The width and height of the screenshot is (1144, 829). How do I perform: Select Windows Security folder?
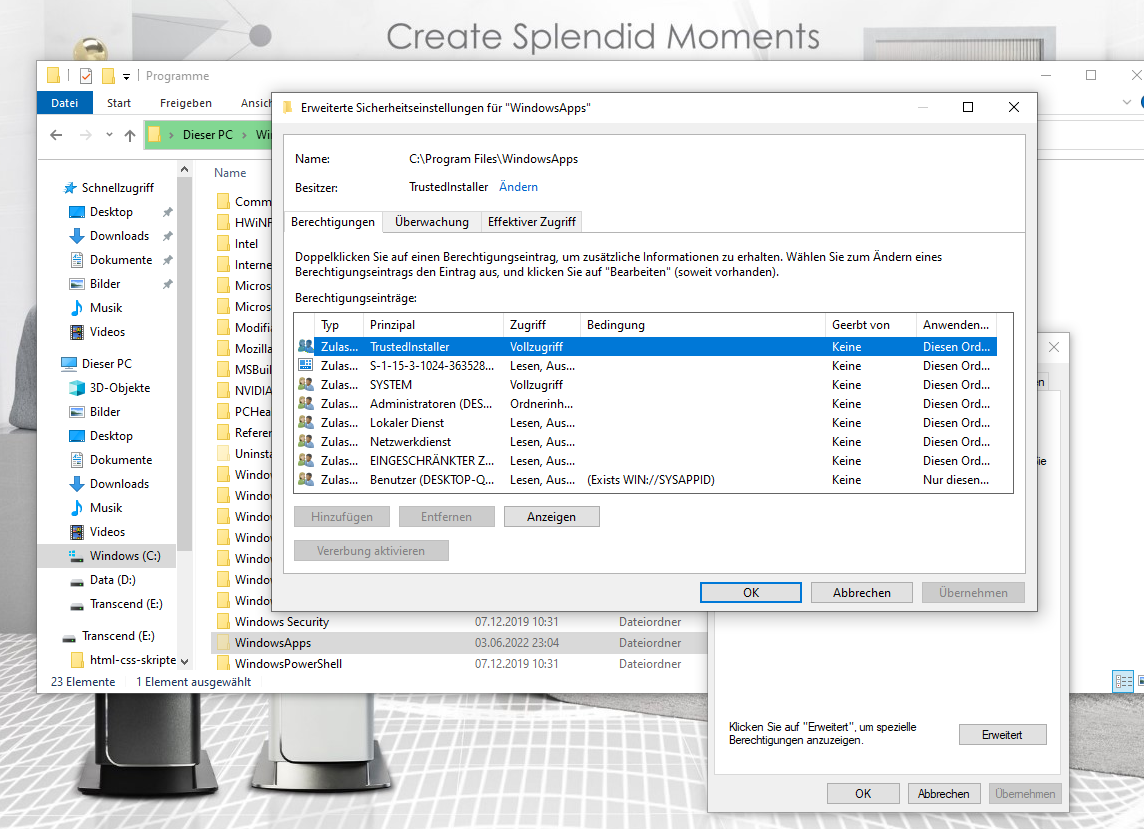282,622
